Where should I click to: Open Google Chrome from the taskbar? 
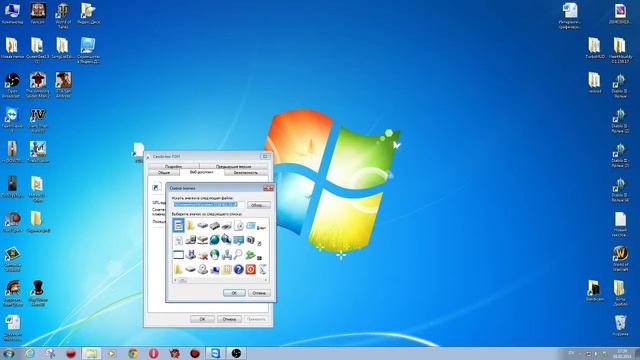click(x=133, y=353)
